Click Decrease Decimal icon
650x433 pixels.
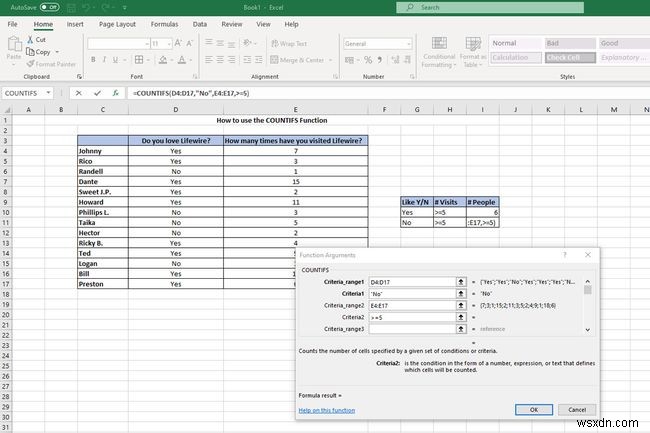pyautogui.click(x=407, y=60)
